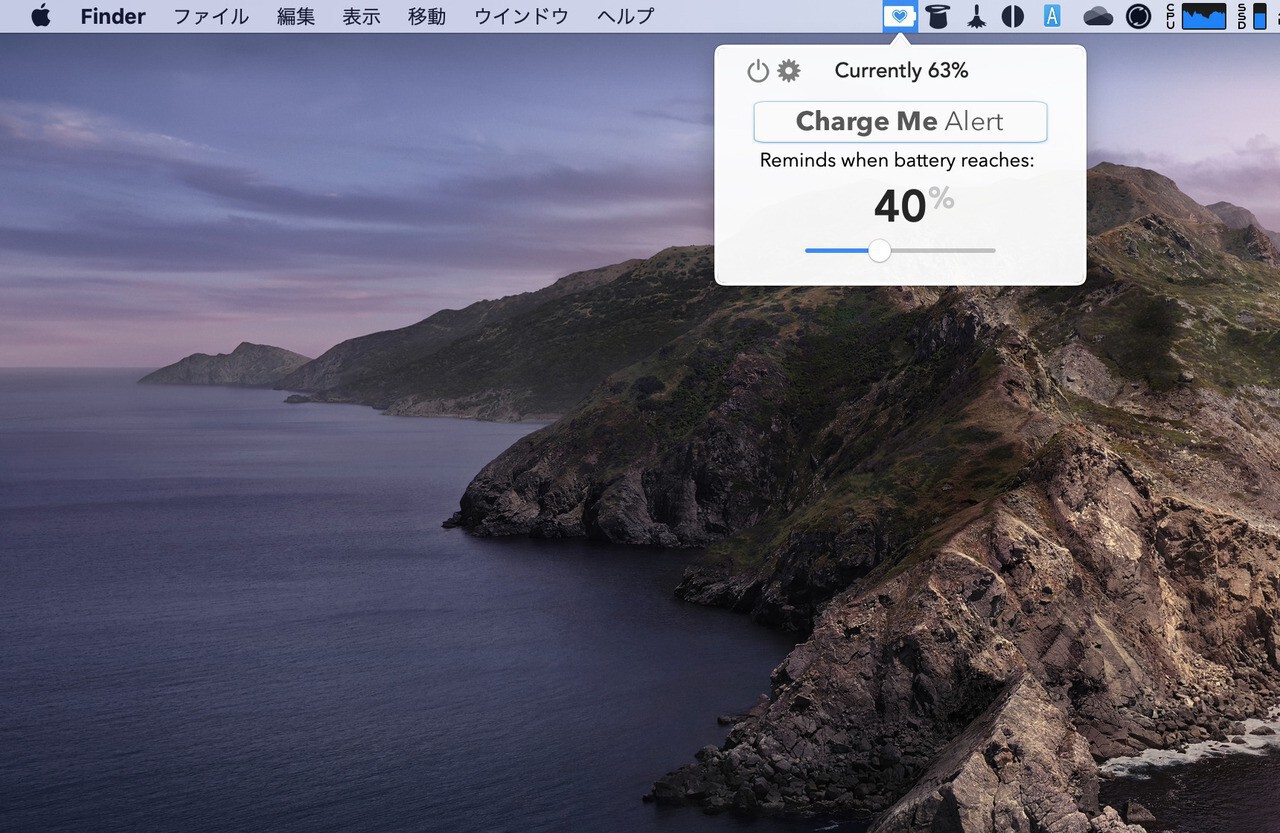
Task: Open settings via the gear icon
Action: coord(789,71)
